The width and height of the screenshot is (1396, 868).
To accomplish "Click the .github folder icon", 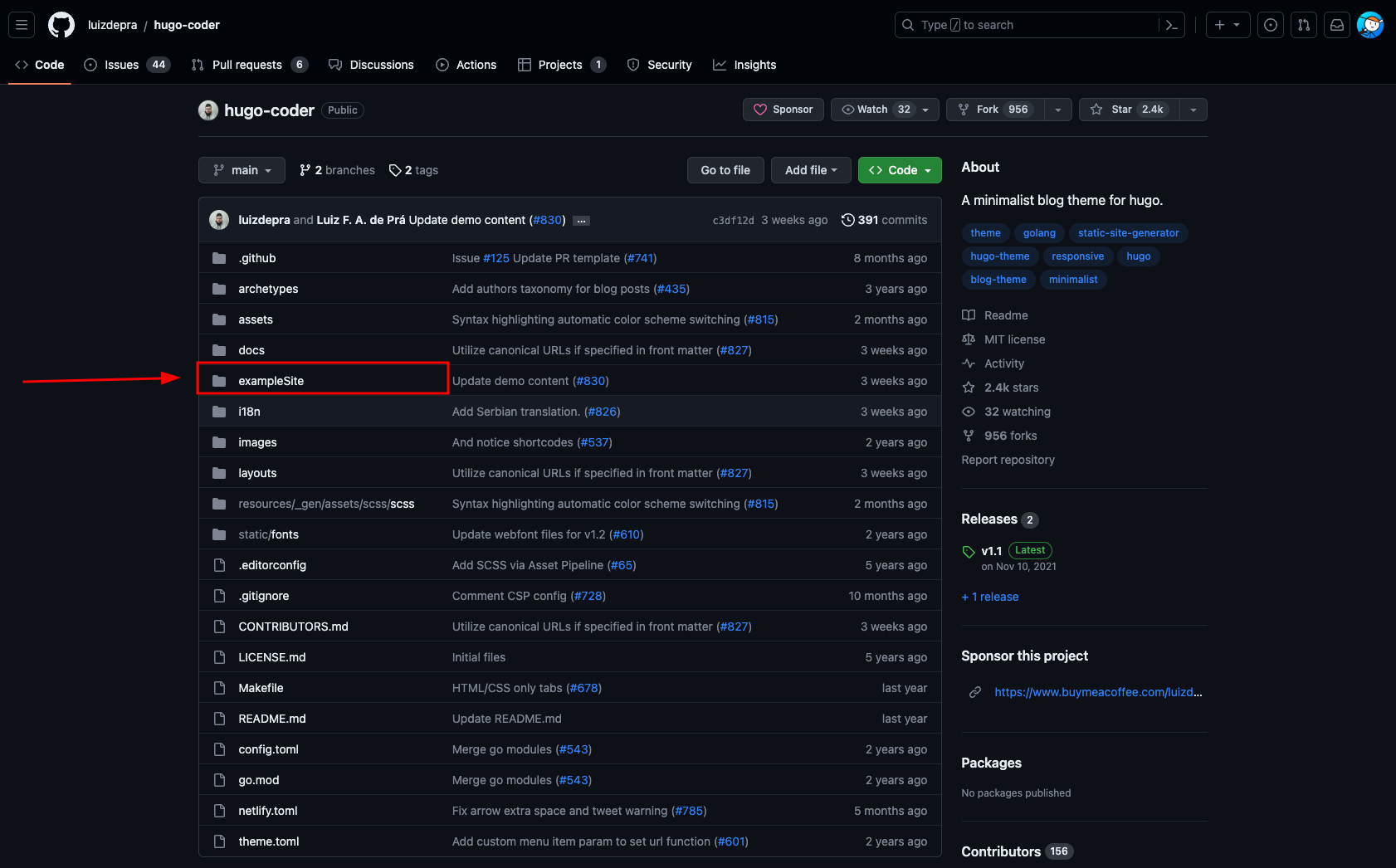I will pos(219,258).
